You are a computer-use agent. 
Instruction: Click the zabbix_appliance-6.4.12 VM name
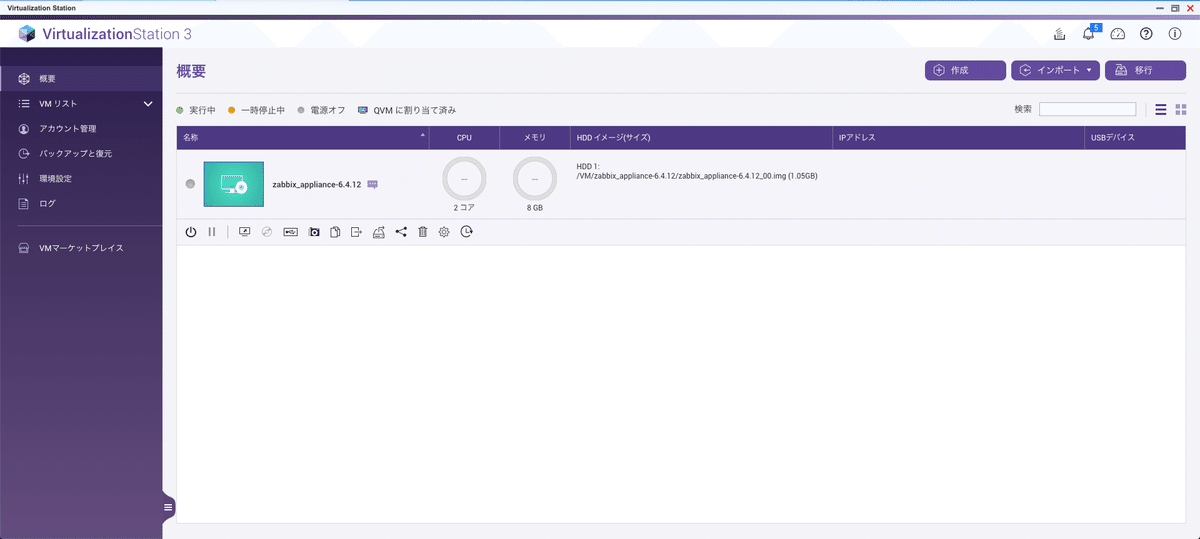pyautogui.click(x=316, y=184)
